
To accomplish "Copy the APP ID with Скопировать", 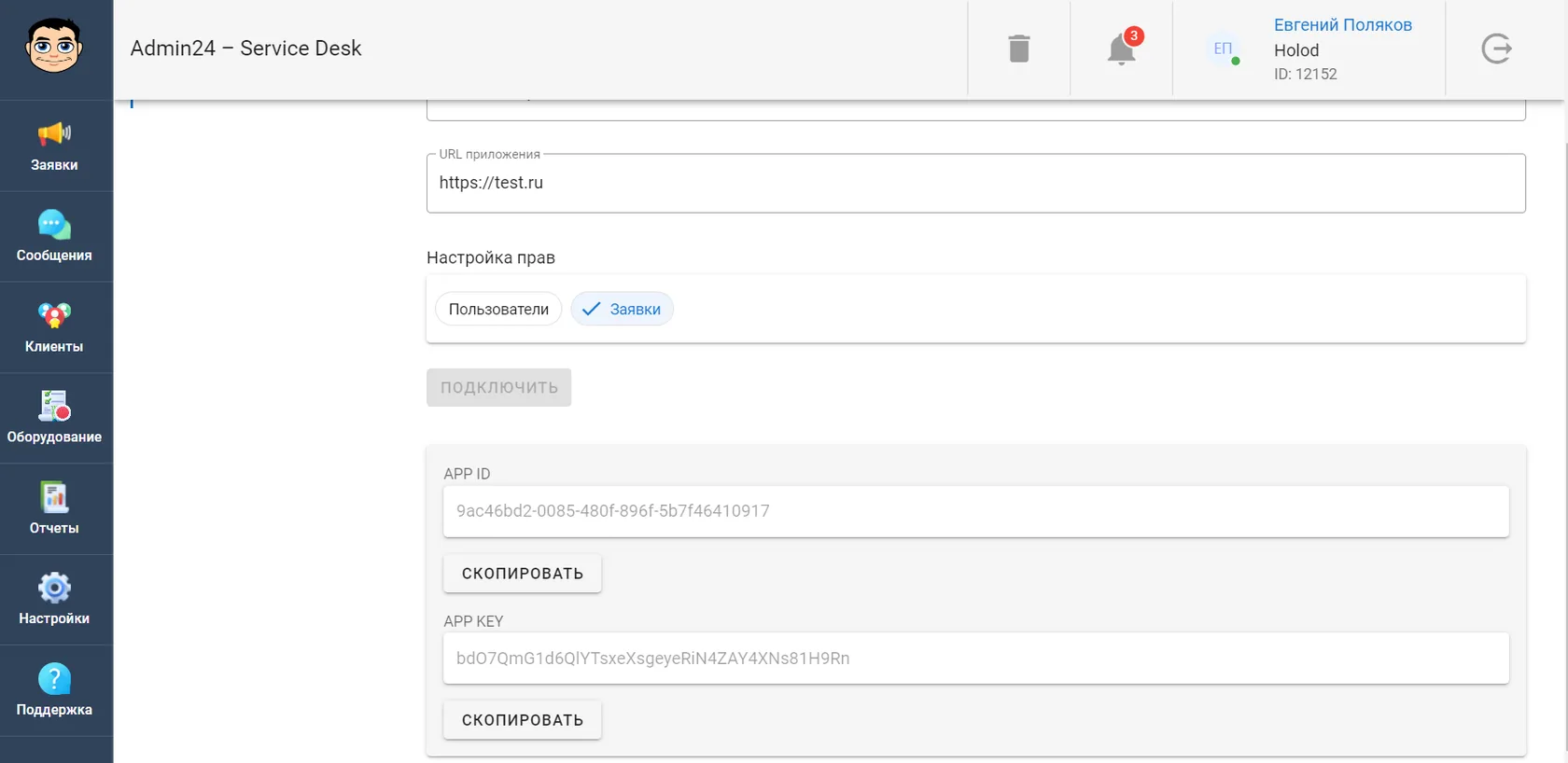I will click(523, 574).
